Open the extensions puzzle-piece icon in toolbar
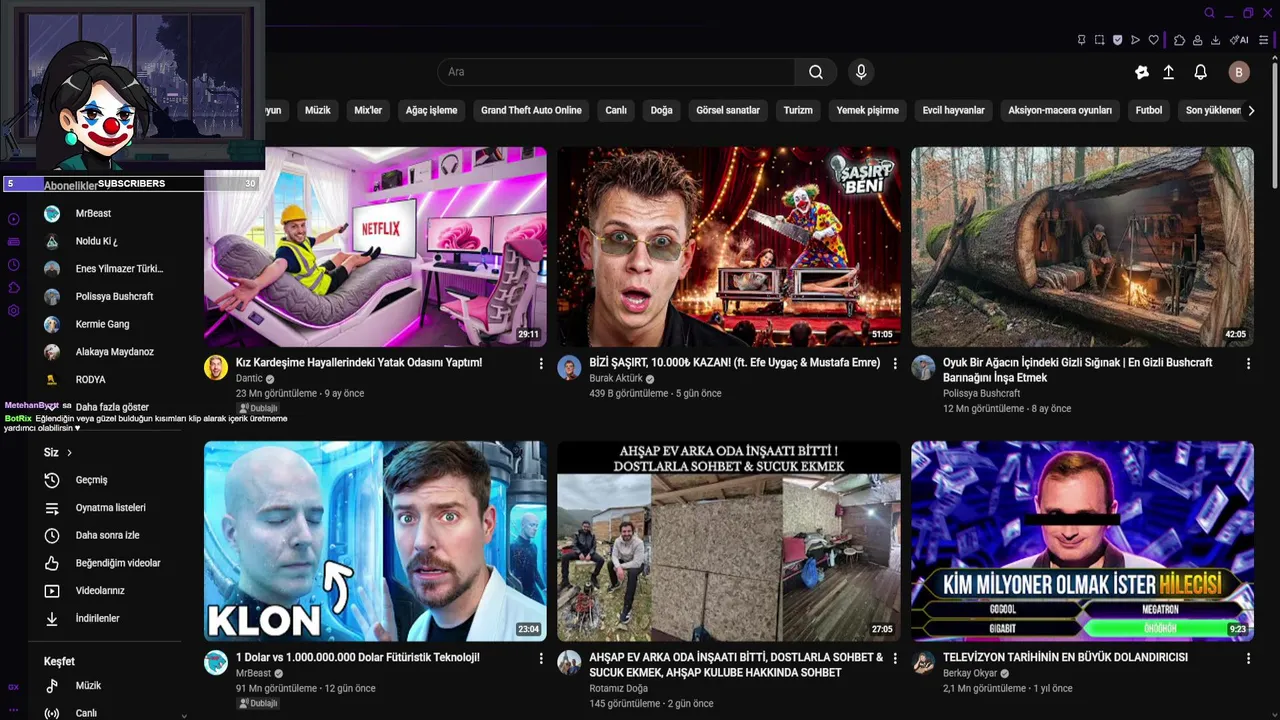1280x720 pixels. (x=1179, y=40)
